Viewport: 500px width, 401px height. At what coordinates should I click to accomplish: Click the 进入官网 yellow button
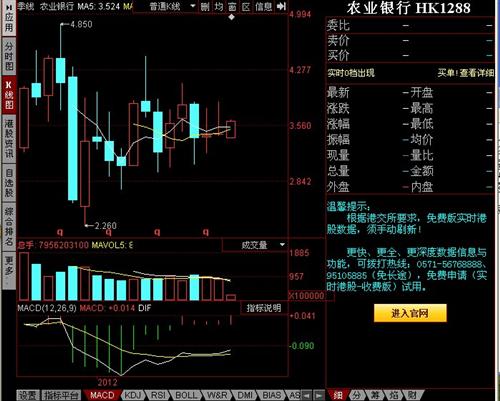410,313
